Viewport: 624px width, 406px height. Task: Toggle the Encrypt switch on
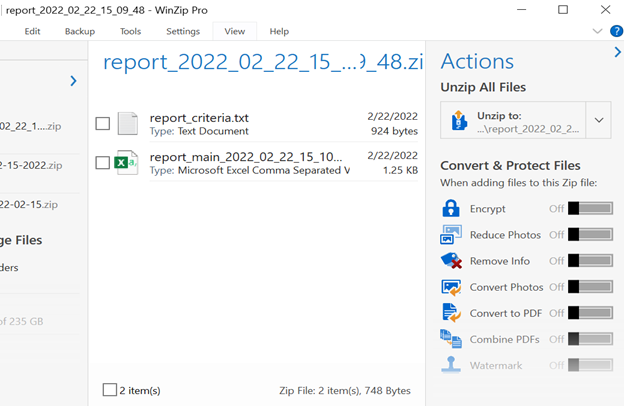pyautogui.click(x=590, y=209)
